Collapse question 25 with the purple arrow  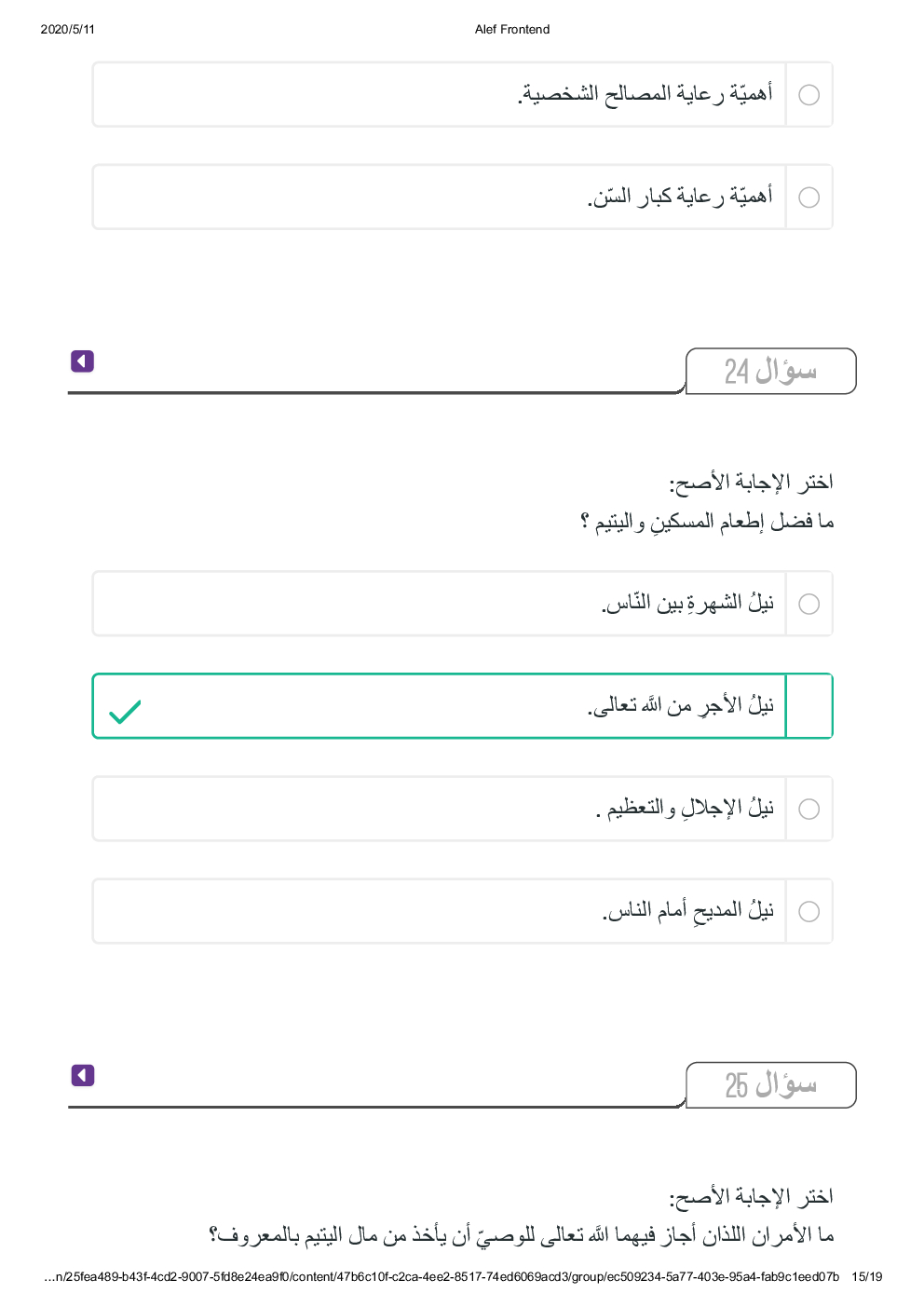(x=82, y=1076)
